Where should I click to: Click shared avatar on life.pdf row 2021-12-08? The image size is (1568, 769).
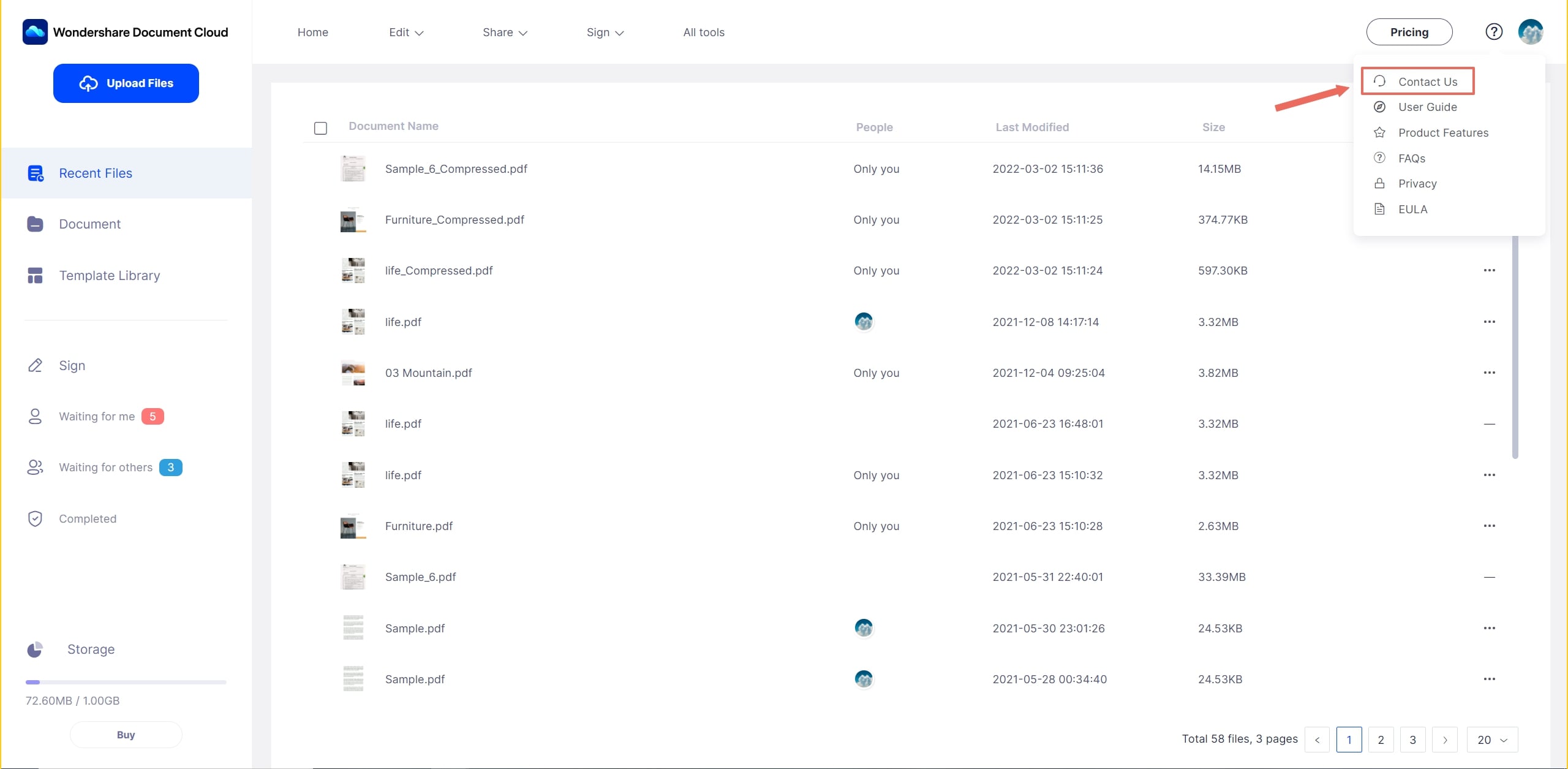pos(864,322)
